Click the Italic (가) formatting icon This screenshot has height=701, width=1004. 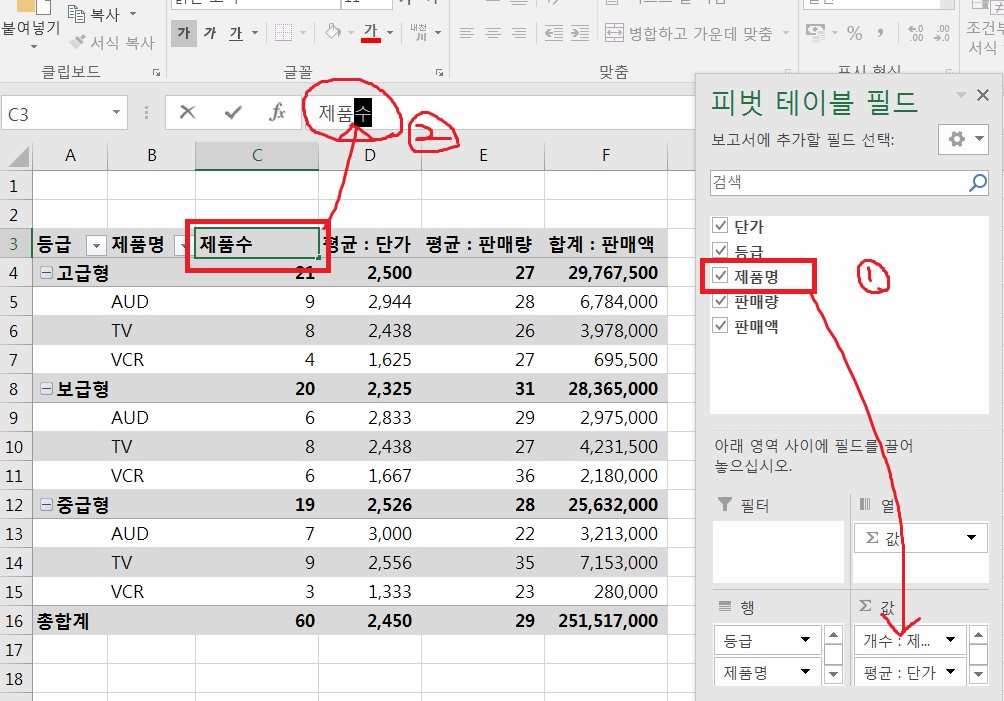210,34
